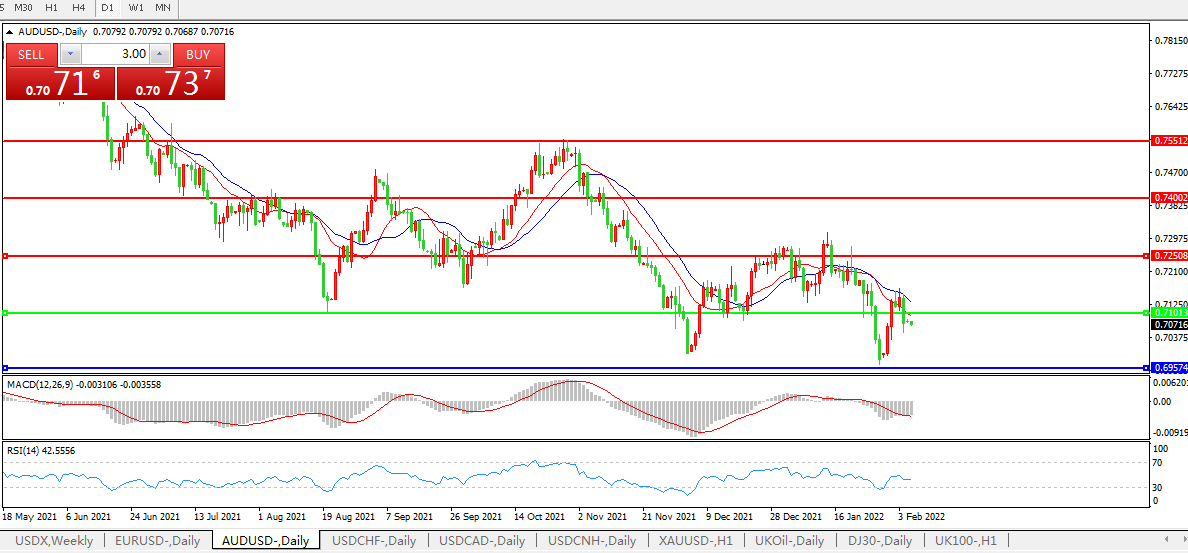Select the green horizontal line left handle

coord(5,313)
